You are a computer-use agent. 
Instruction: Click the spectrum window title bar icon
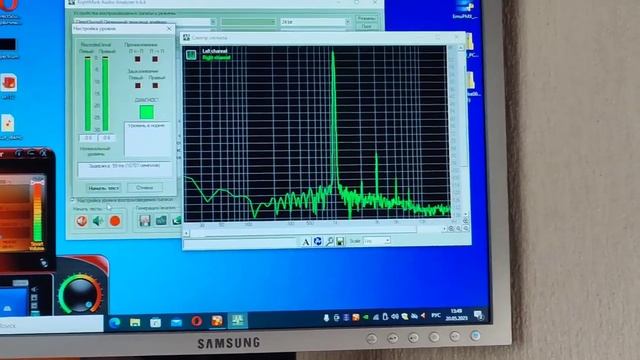coord(187,38)
